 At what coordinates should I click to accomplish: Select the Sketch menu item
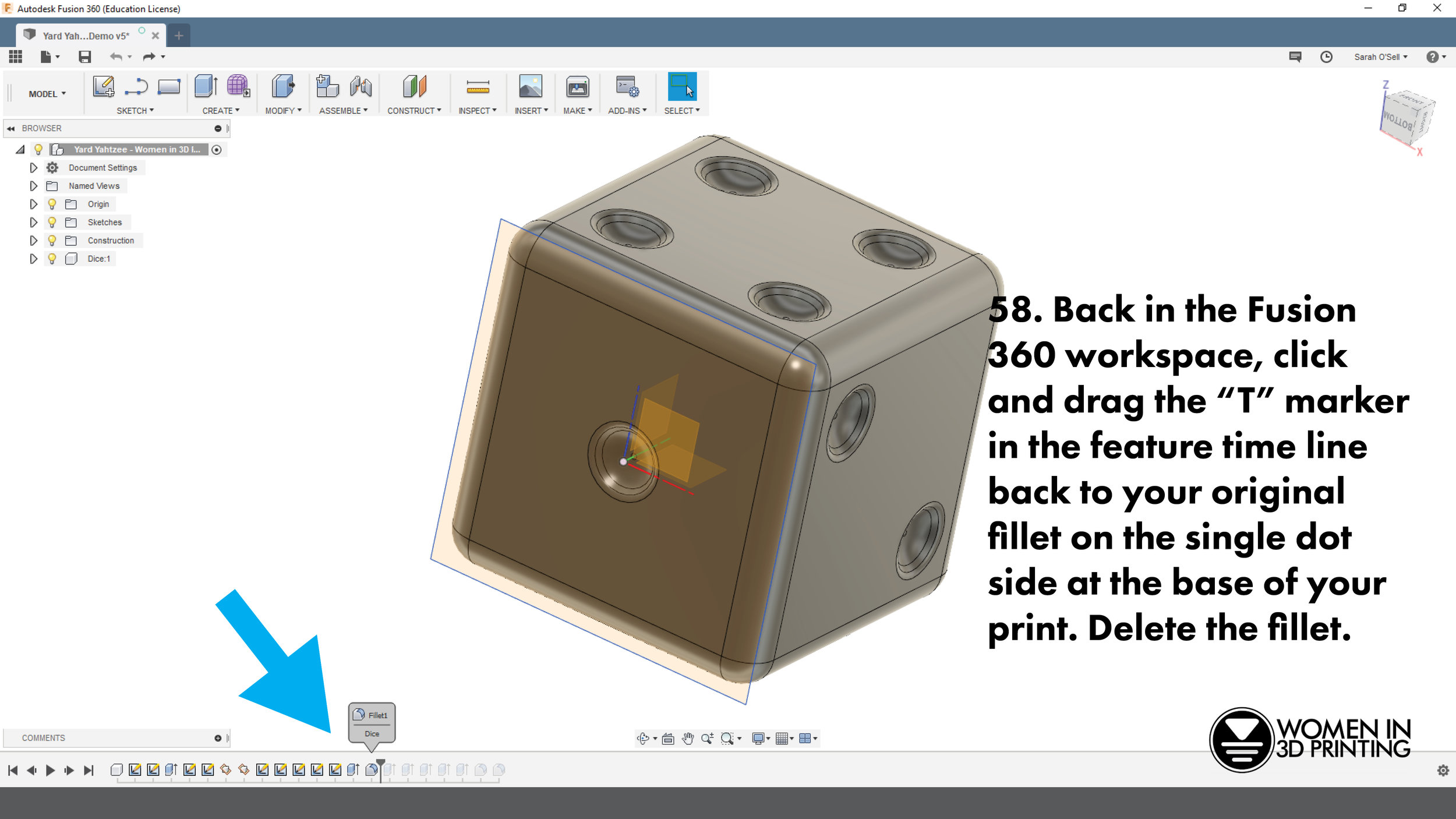[135, 110]
